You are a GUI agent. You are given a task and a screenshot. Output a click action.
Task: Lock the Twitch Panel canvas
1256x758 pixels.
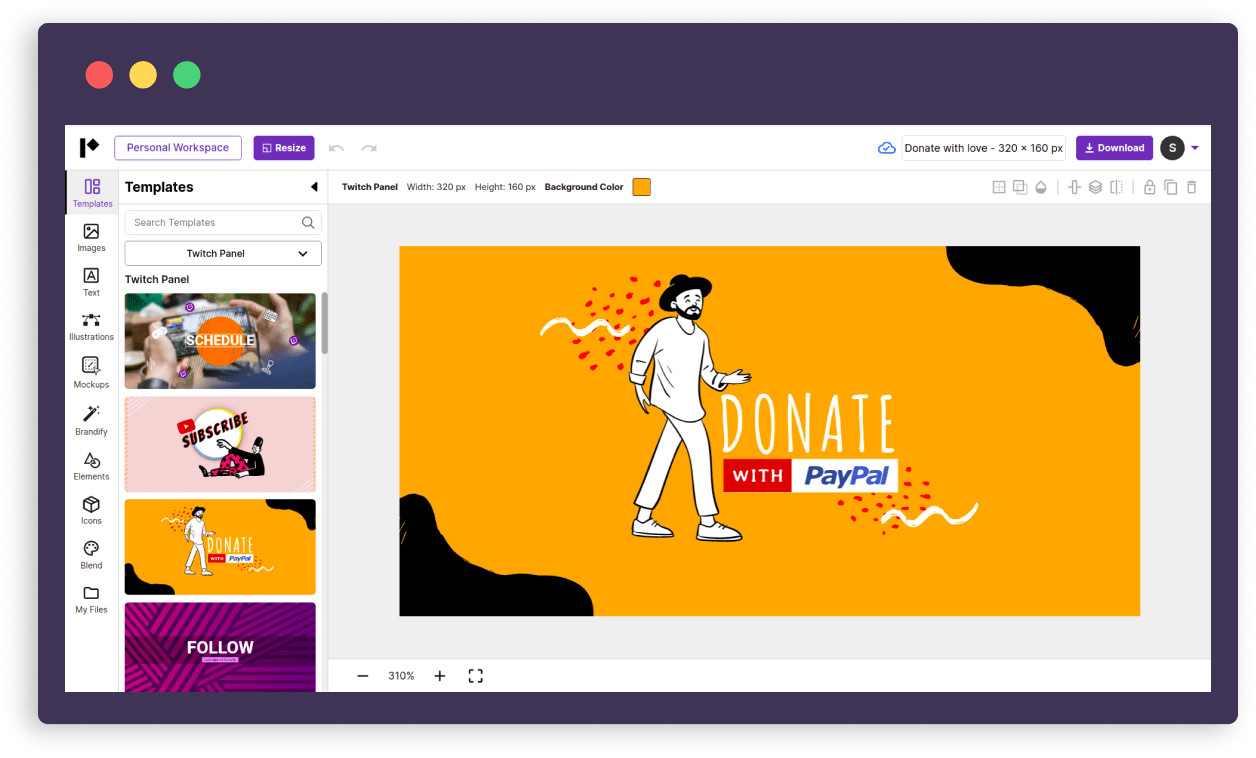pos(1148,186)
